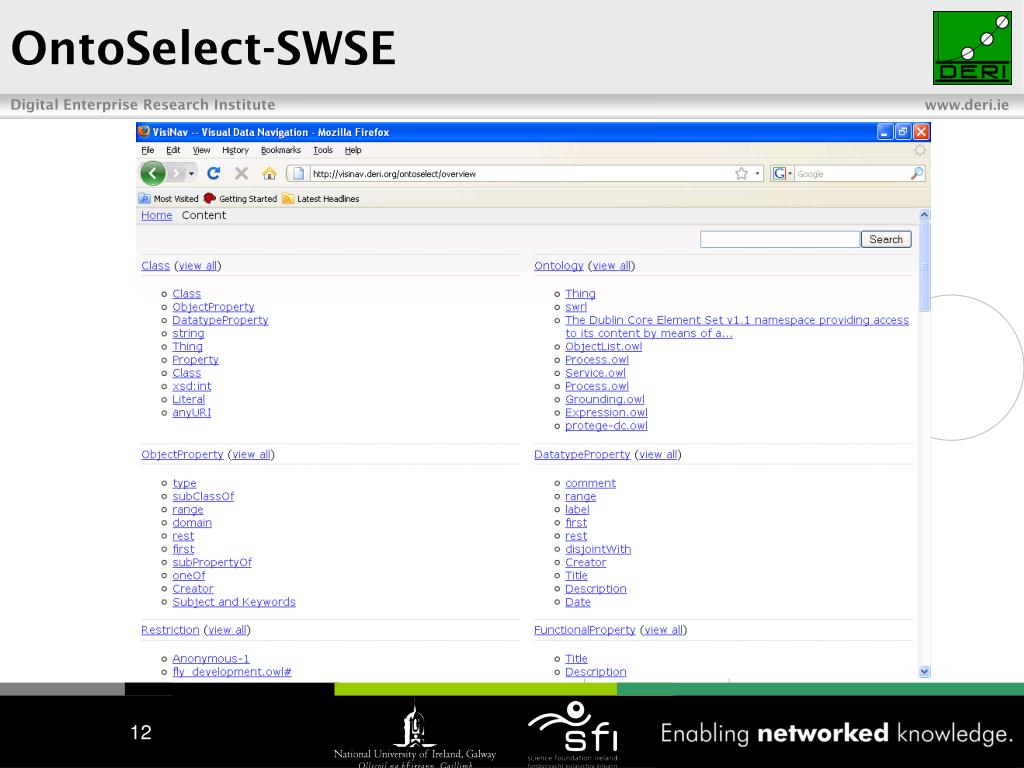Screen dimensions: 1024x768
Task: Open the Dublin Core Element Set ontology link
Action: coord(737,327)
